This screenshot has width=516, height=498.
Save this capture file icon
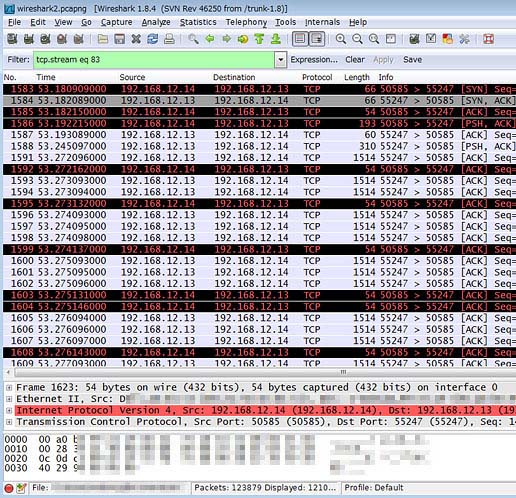coord(119,39)
